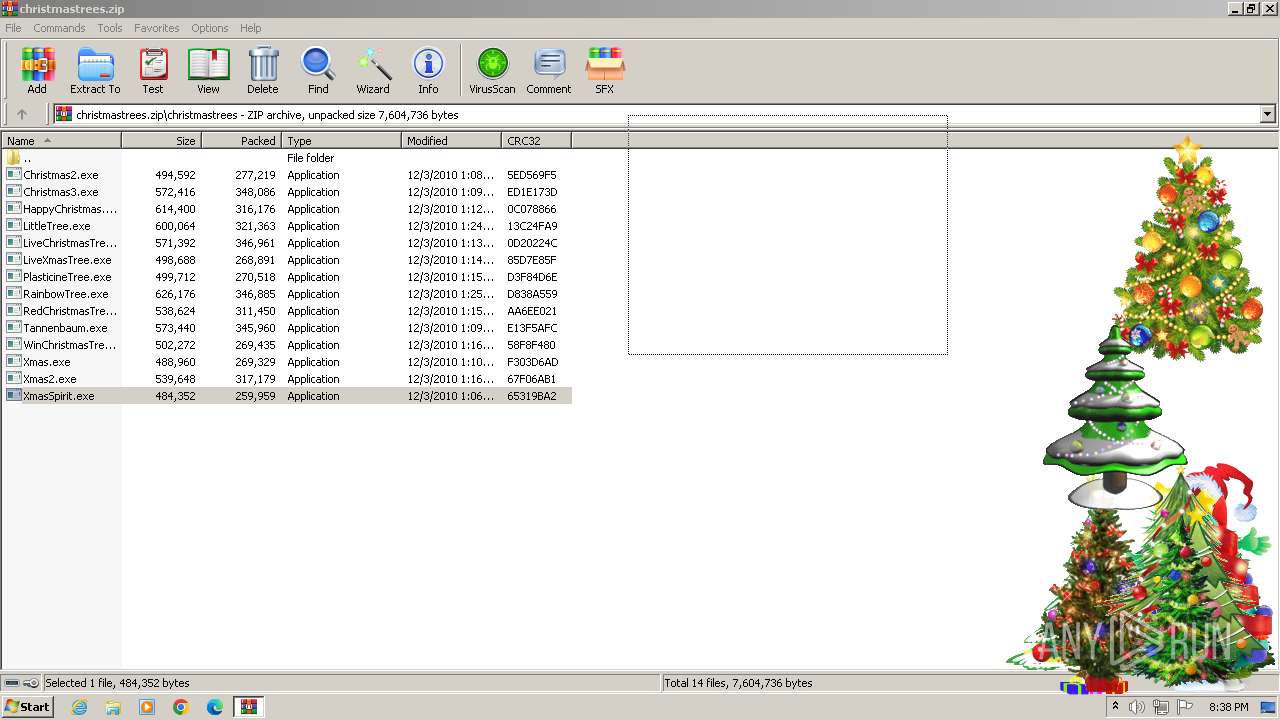
Task: Expand the address bar dropdown
Action: [x=1267, y=115]
